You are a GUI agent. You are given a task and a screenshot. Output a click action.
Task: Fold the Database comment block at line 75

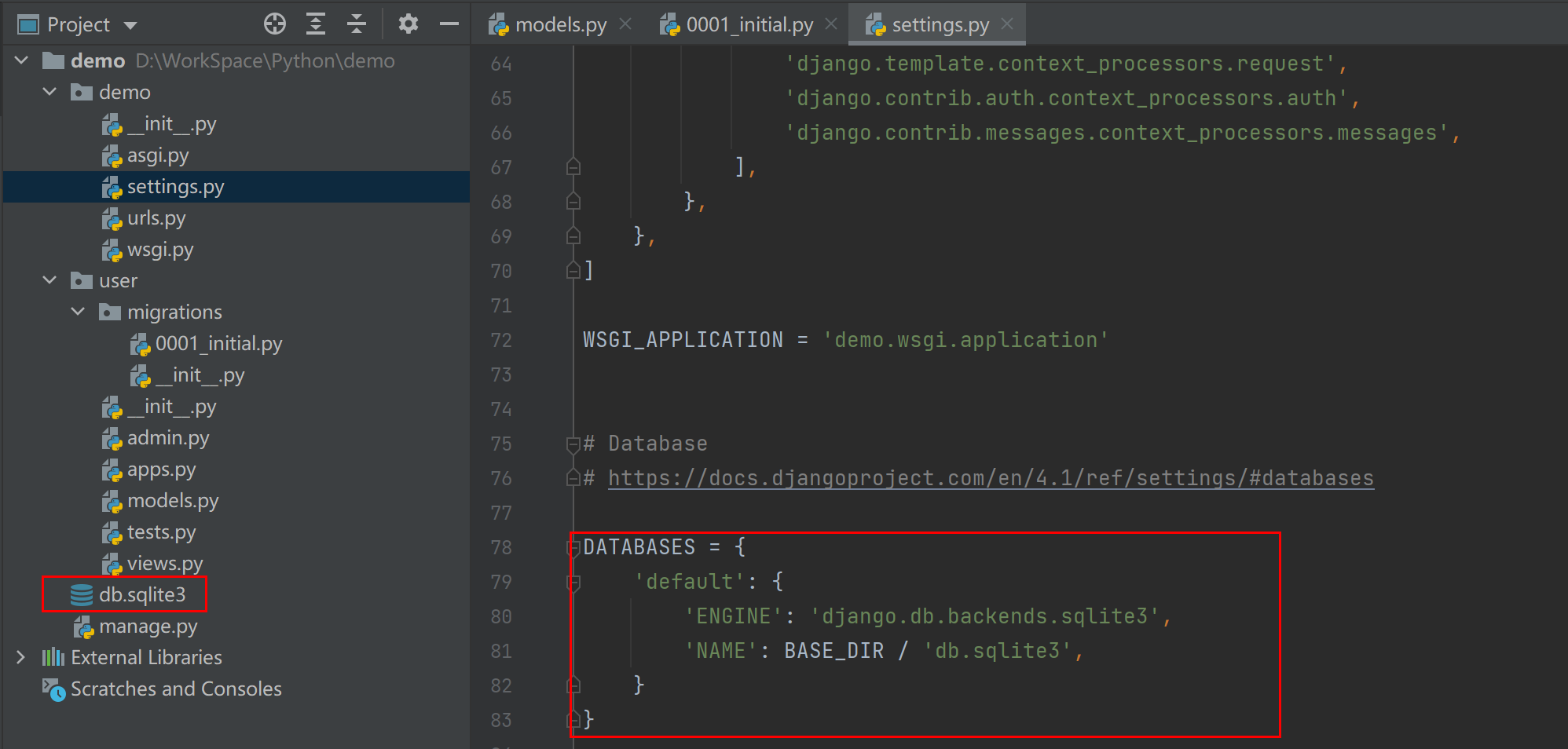click(x=573, y=444)
